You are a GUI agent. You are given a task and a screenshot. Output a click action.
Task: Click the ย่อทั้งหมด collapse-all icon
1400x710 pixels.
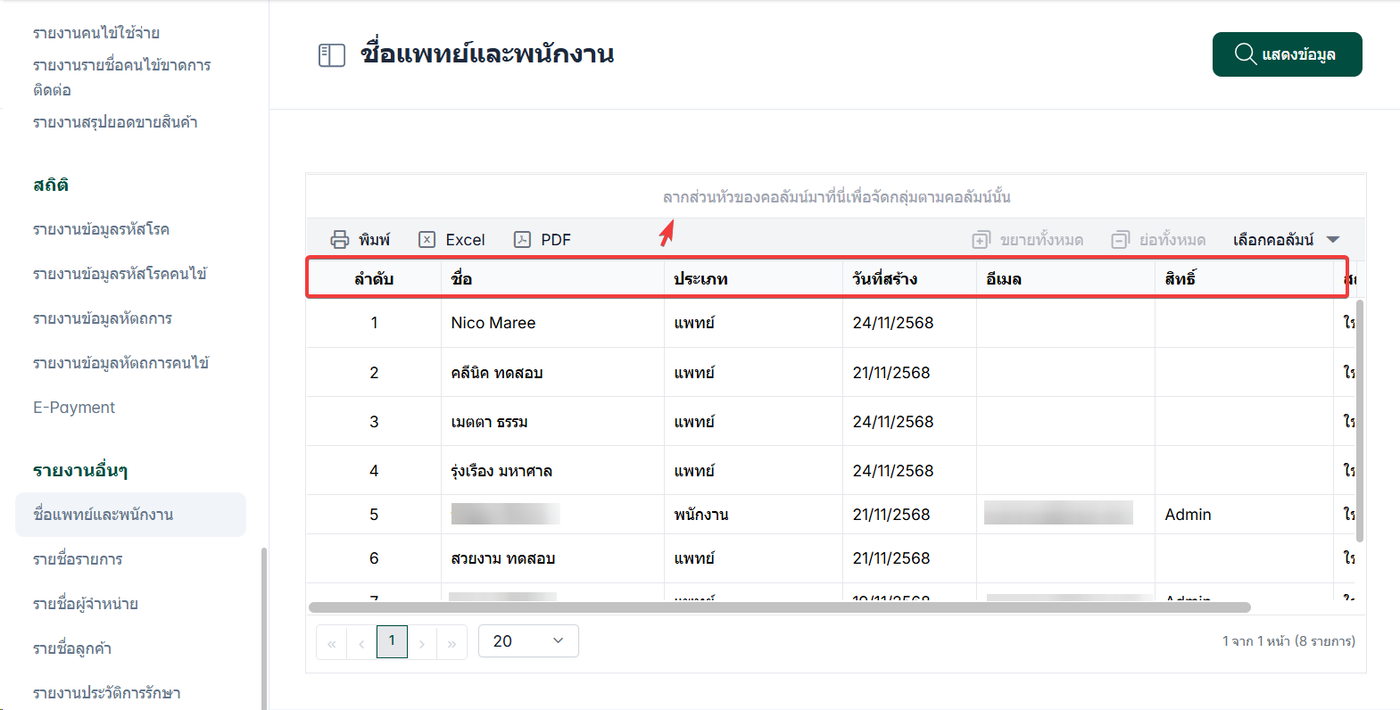point(1120,240)
